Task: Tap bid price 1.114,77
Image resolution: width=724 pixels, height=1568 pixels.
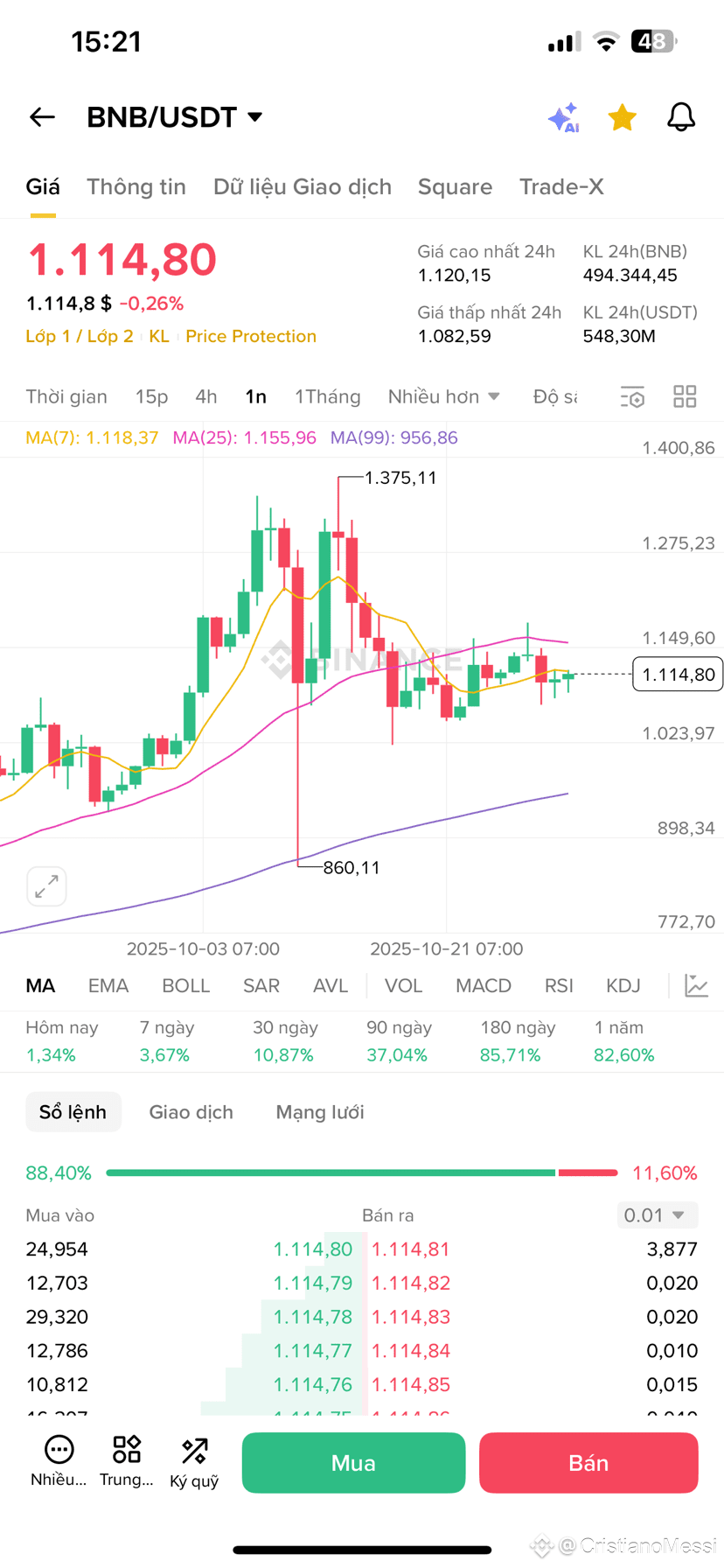Action: click(x=312, y=1351)
